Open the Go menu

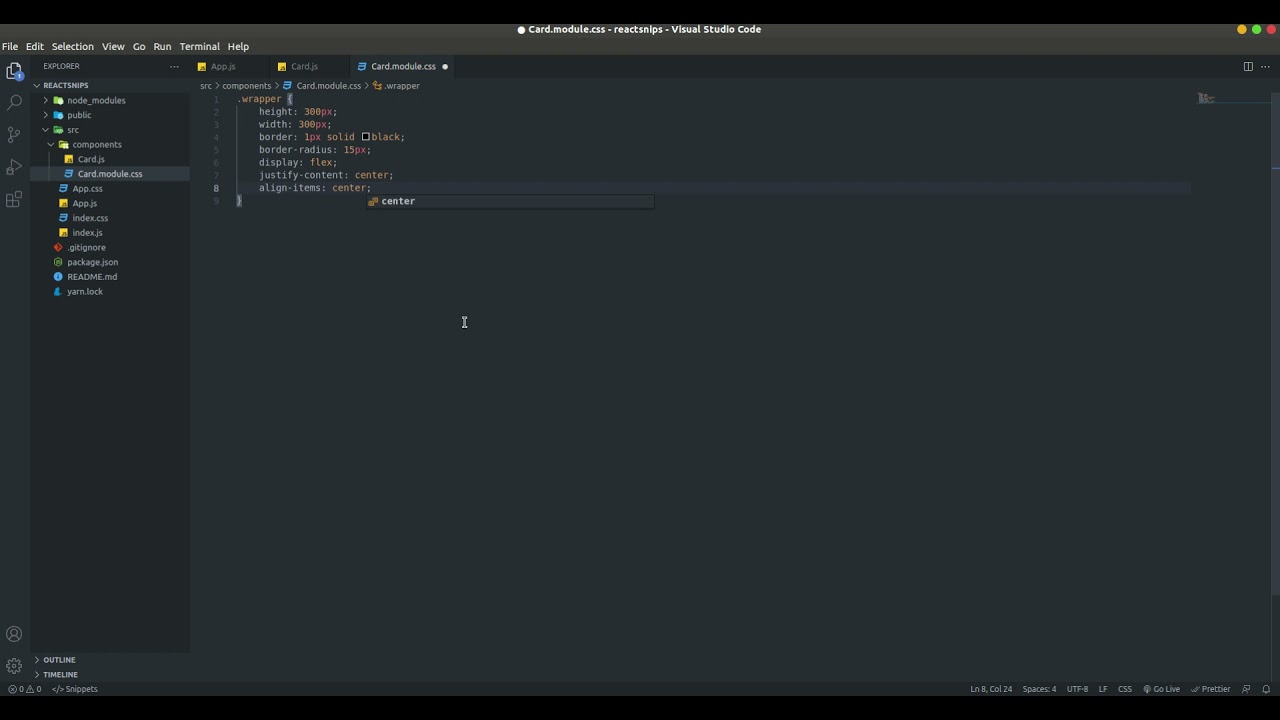tap(139, 46)
